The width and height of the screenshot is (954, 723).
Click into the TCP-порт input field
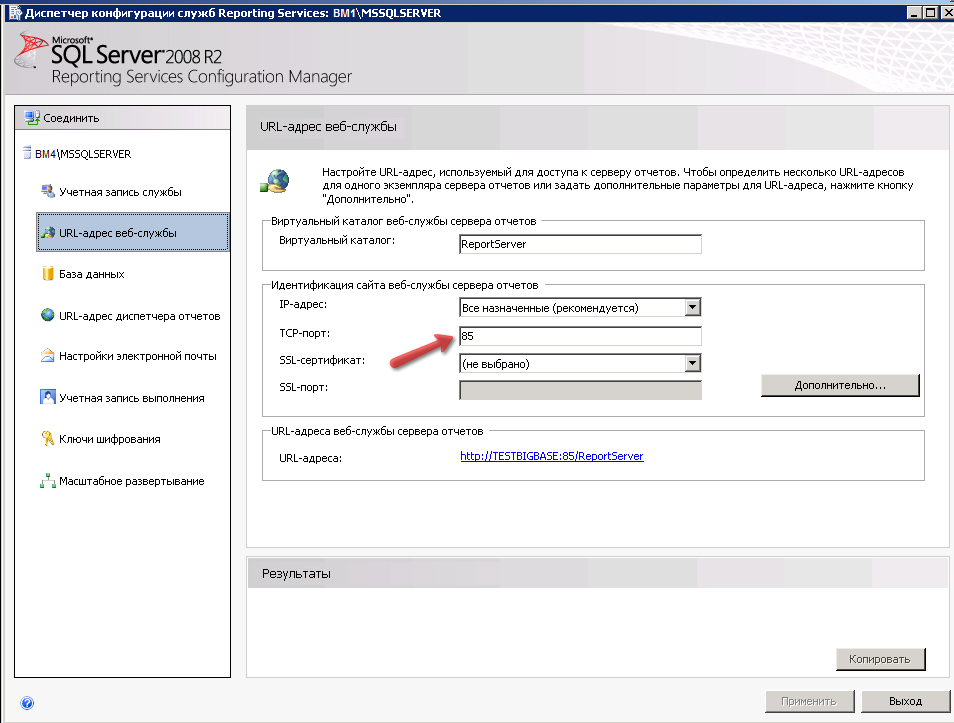pos(580,336)
